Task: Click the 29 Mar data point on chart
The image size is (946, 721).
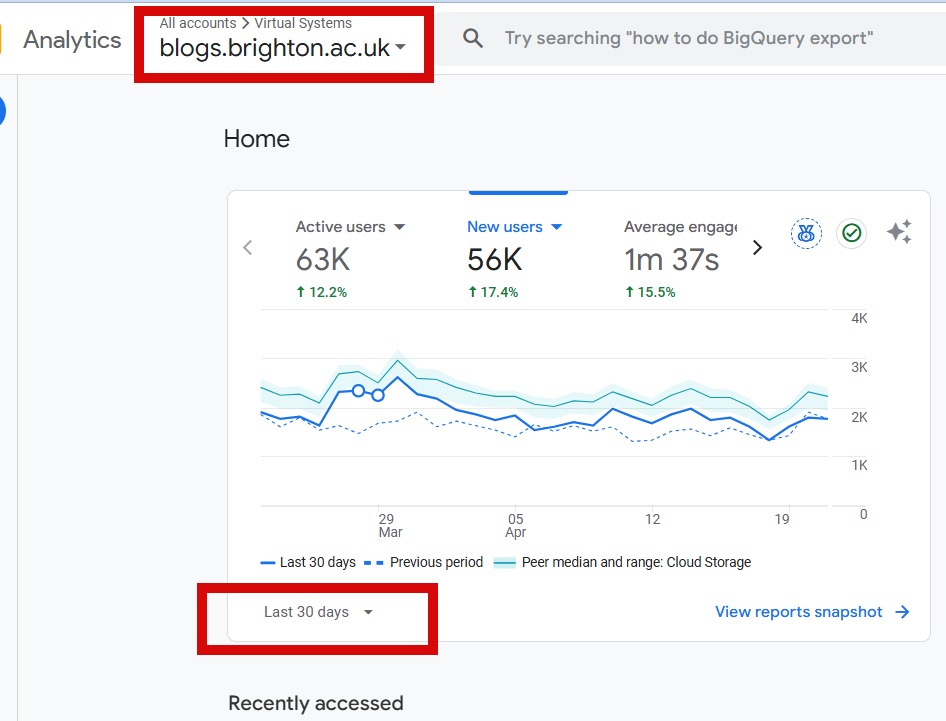Action: (x=378, y=395)
